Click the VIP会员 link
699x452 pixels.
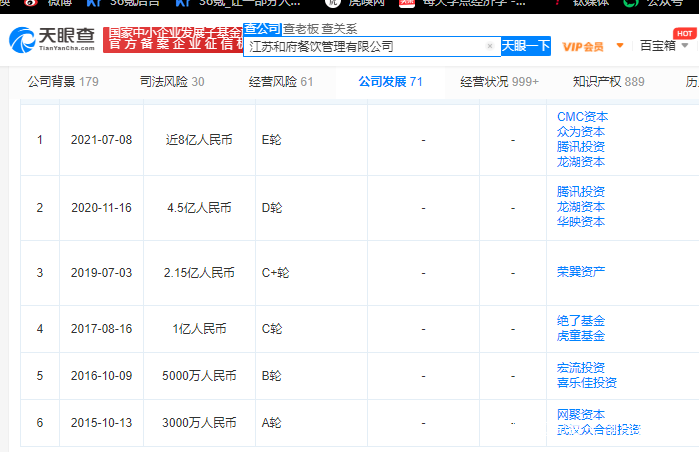(x=583, y=46)
